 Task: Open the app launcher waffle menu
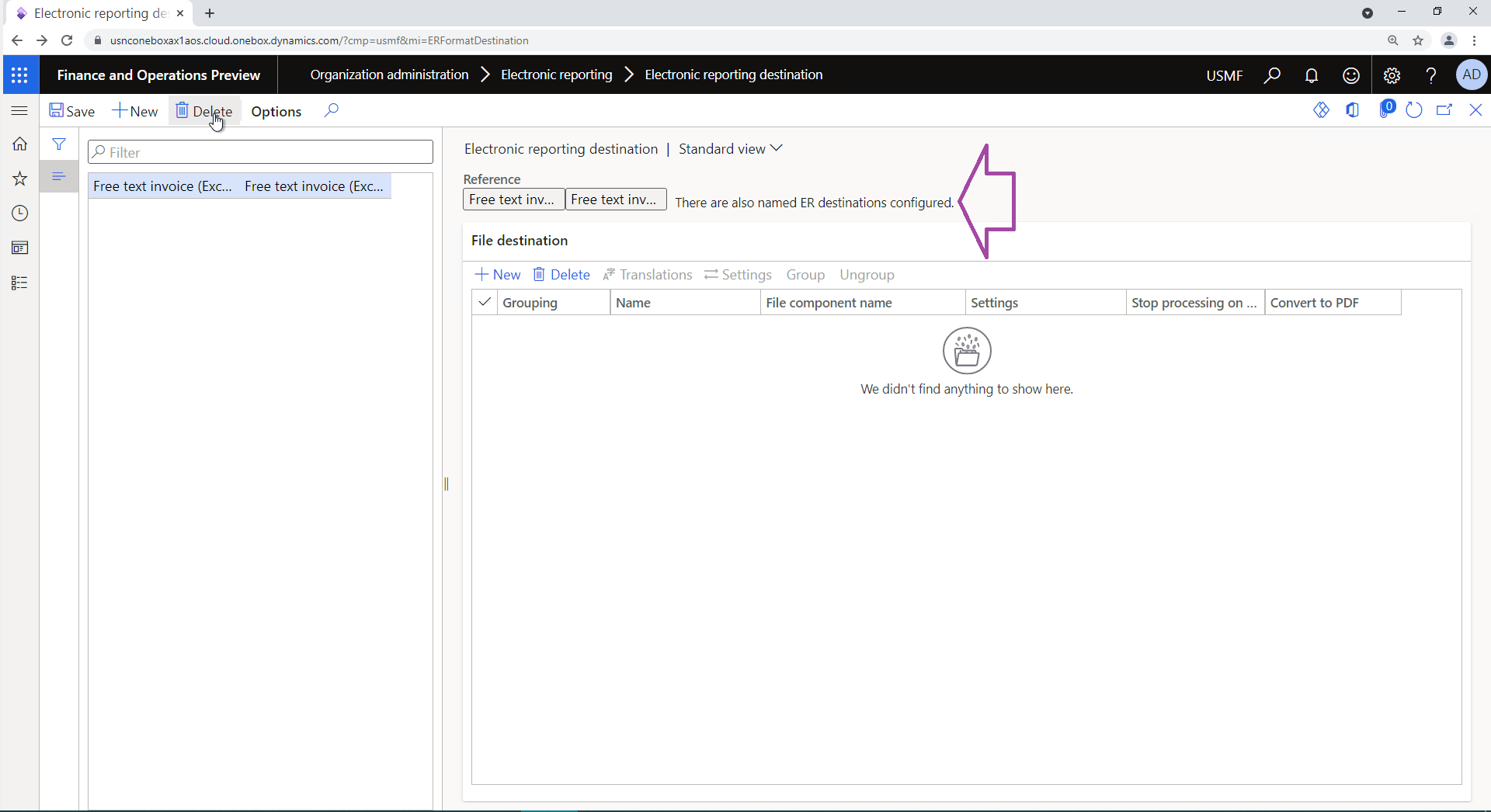pyautogui.click(x=20, y=75)
